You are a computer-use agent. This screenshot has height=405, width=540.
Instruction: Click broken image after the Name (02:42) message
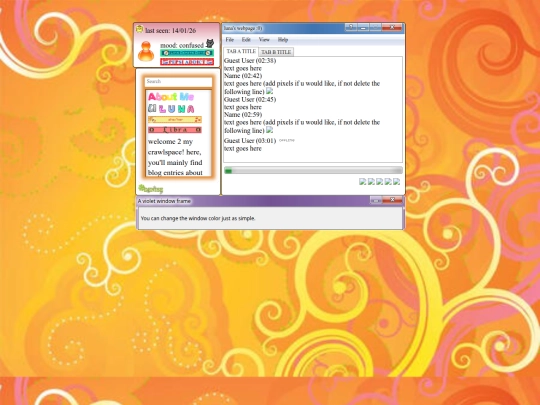270,91
